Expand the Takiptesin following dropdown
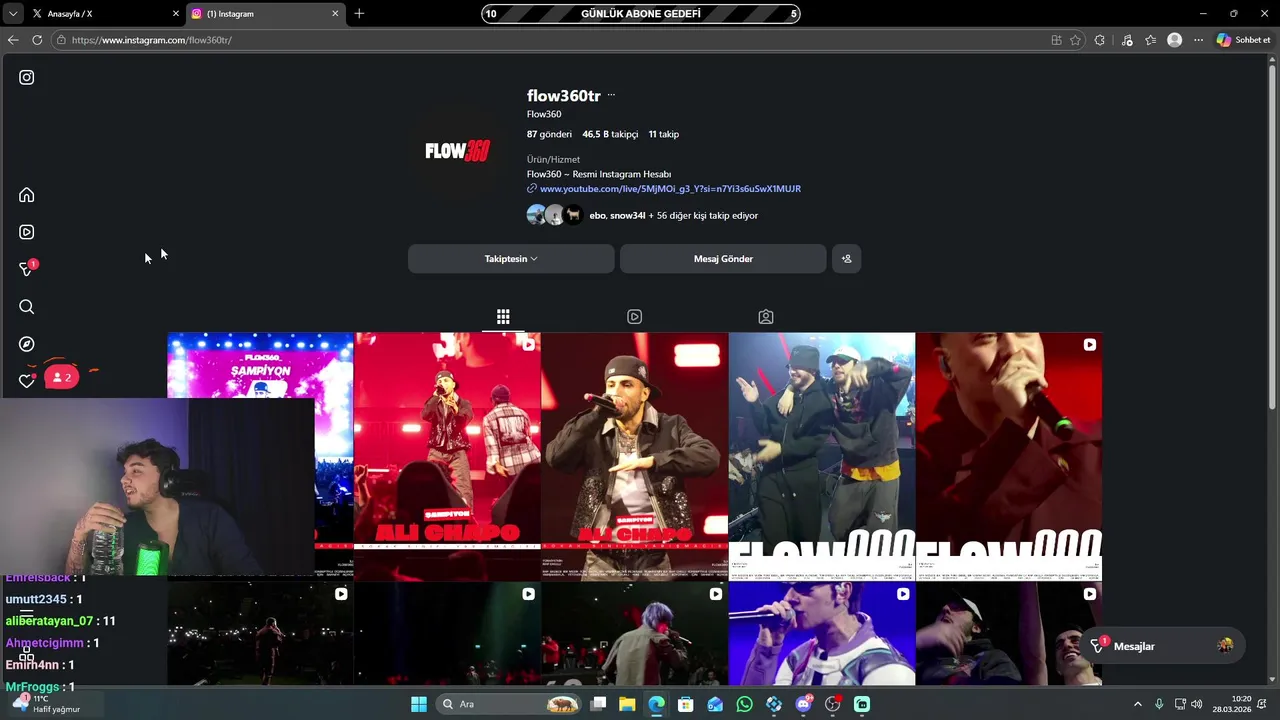 click(x=511, y=259)
